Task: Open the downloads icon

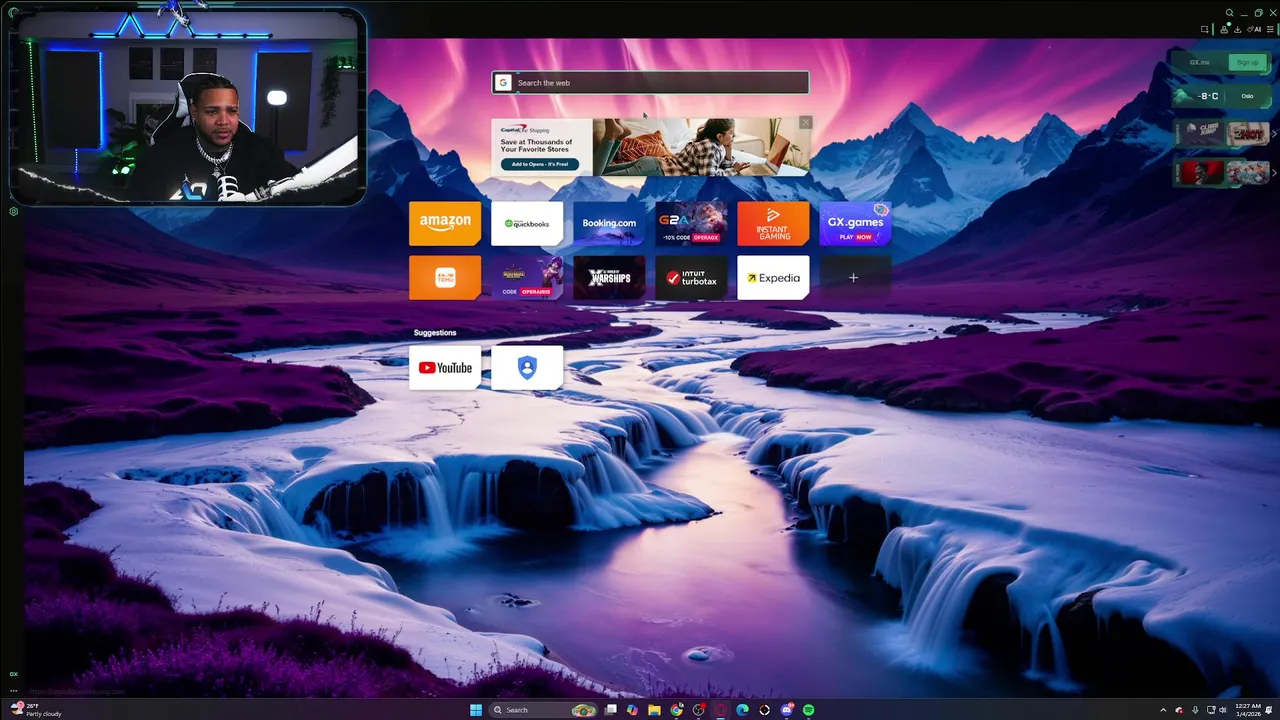Action: 1238,29
